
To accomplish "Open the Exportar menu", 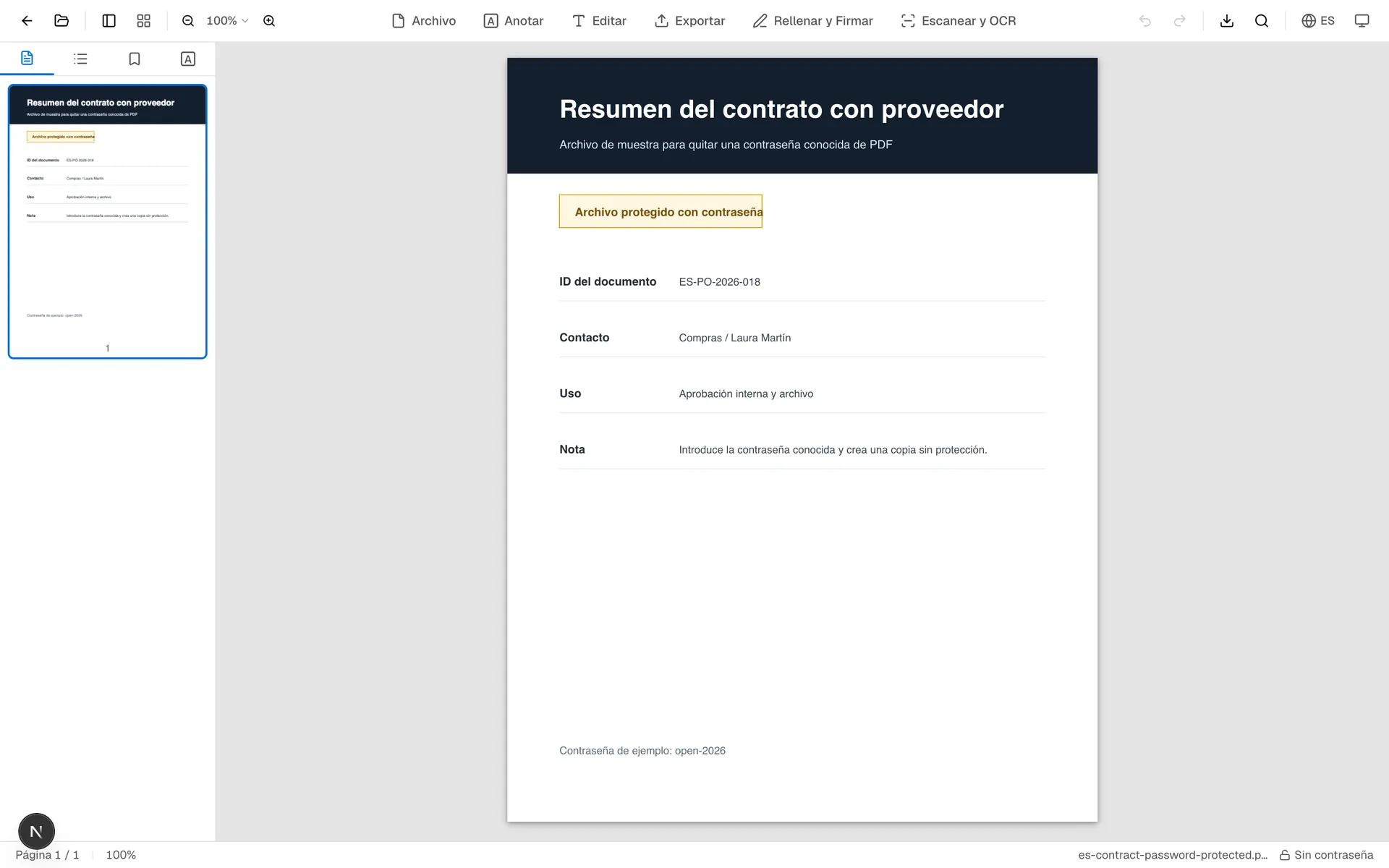I will tap(689, 21).
